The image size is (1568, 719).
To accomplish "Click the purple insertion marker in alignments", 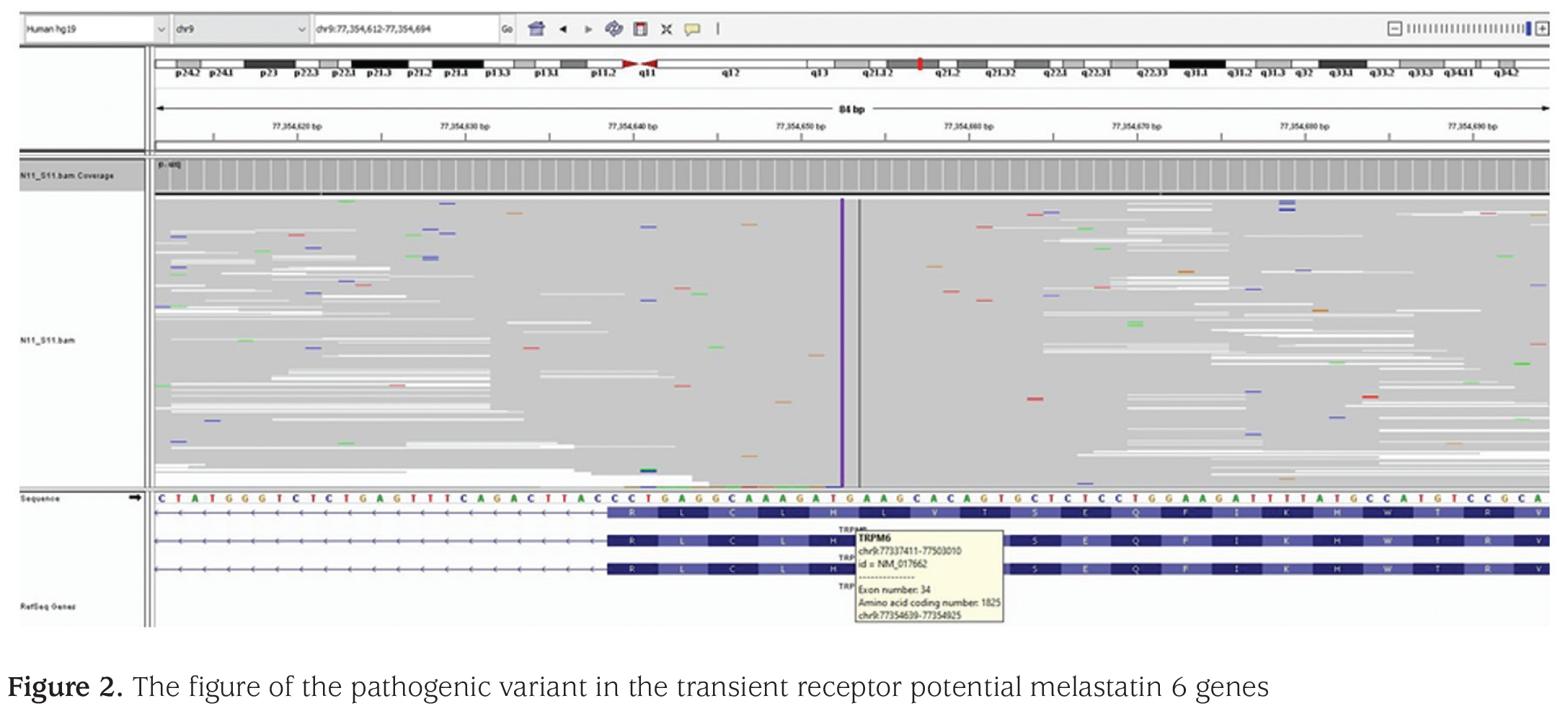I will pos(842,343).
